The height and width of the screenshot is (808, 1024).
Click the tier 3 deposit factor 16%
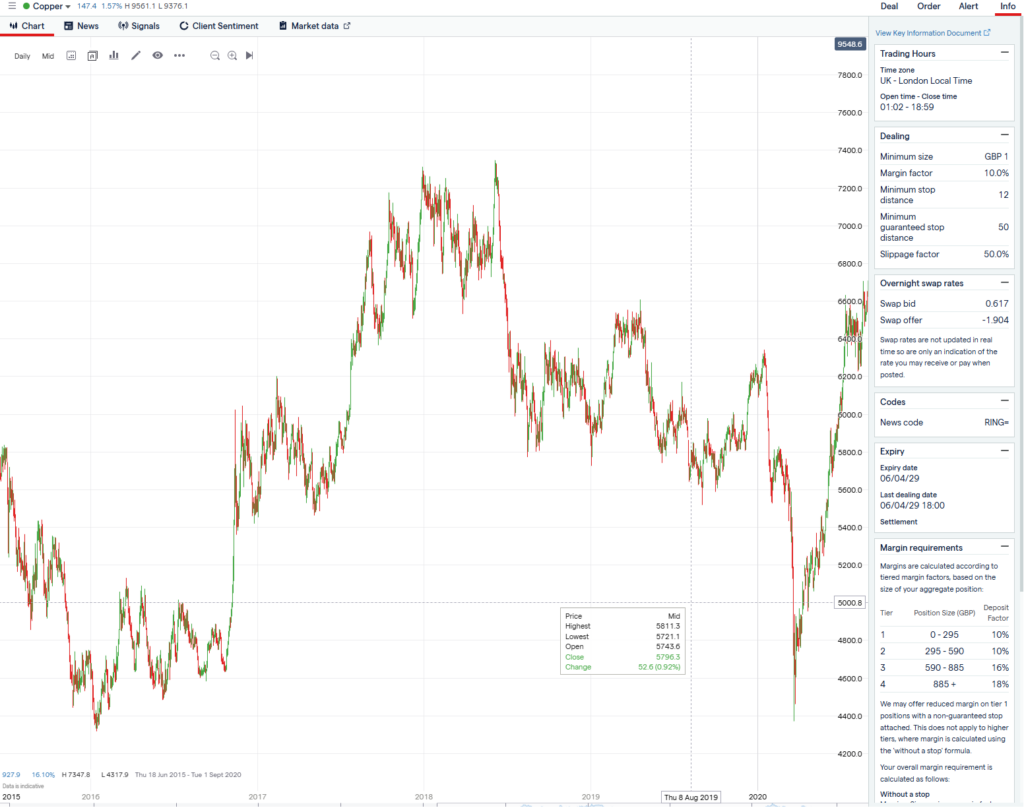click(1000, 668)
